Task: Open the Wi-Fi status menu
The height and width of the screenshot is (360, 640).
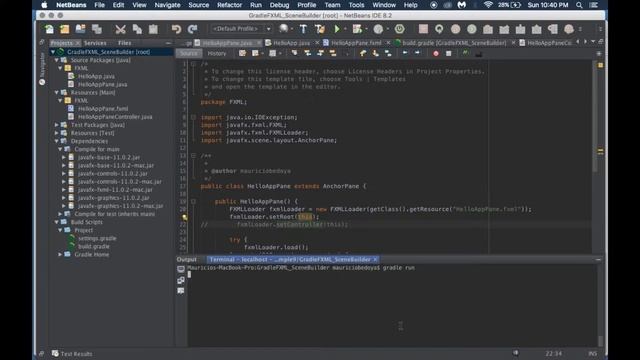Action: 488,5
